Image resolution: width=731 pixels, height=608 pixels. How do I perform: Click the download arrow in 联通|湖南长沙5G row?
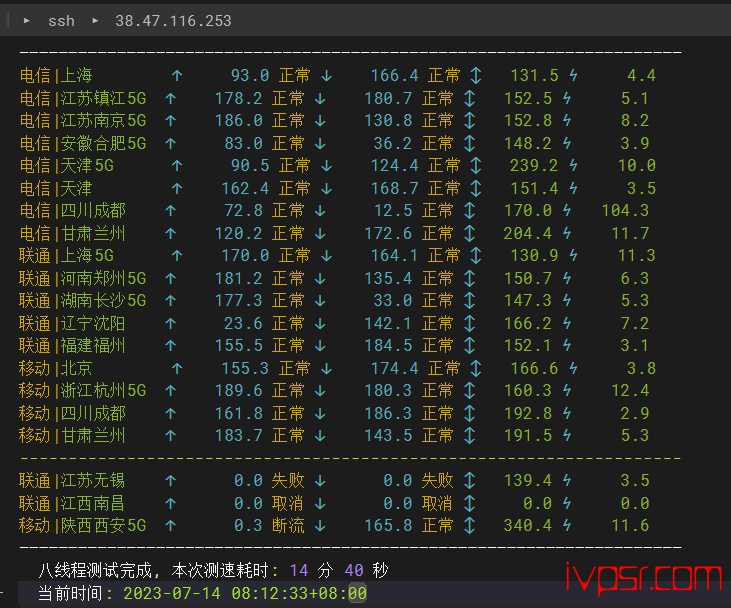click(320, 301)
